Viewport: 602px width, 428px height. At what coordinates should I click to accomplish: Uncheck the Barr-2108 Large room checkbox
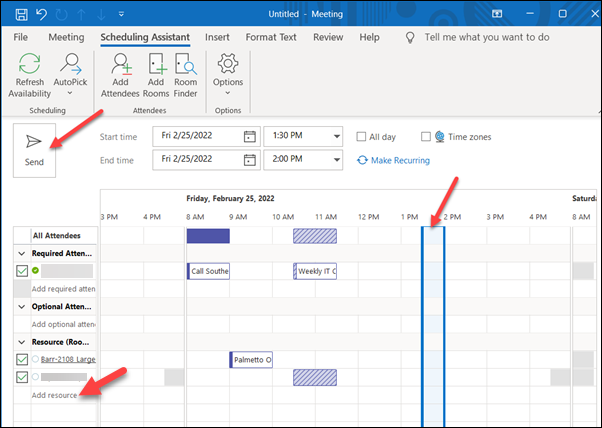point(22,360)
